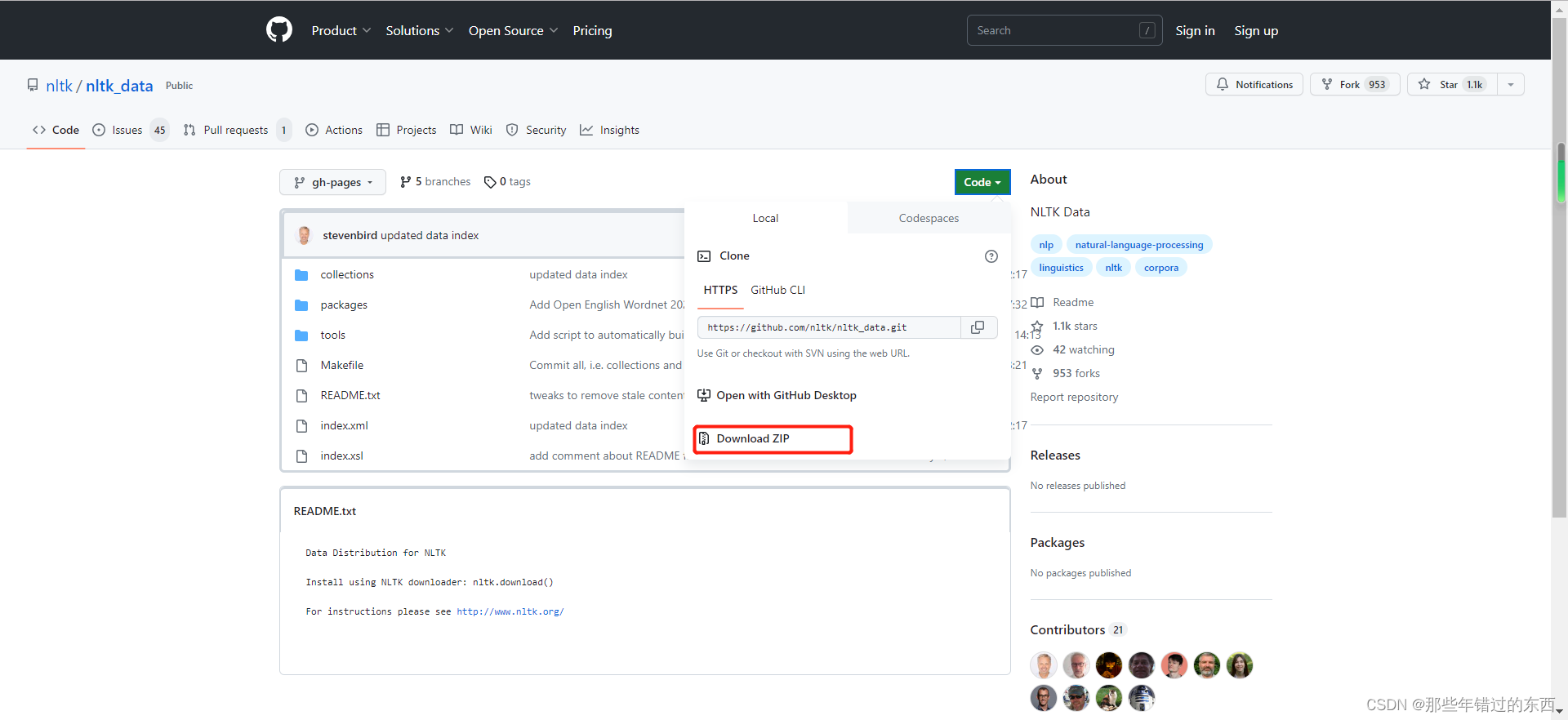Click the terminal icon beside Clone
Viewport: 1568px width, 720px height.
point(704,256)
